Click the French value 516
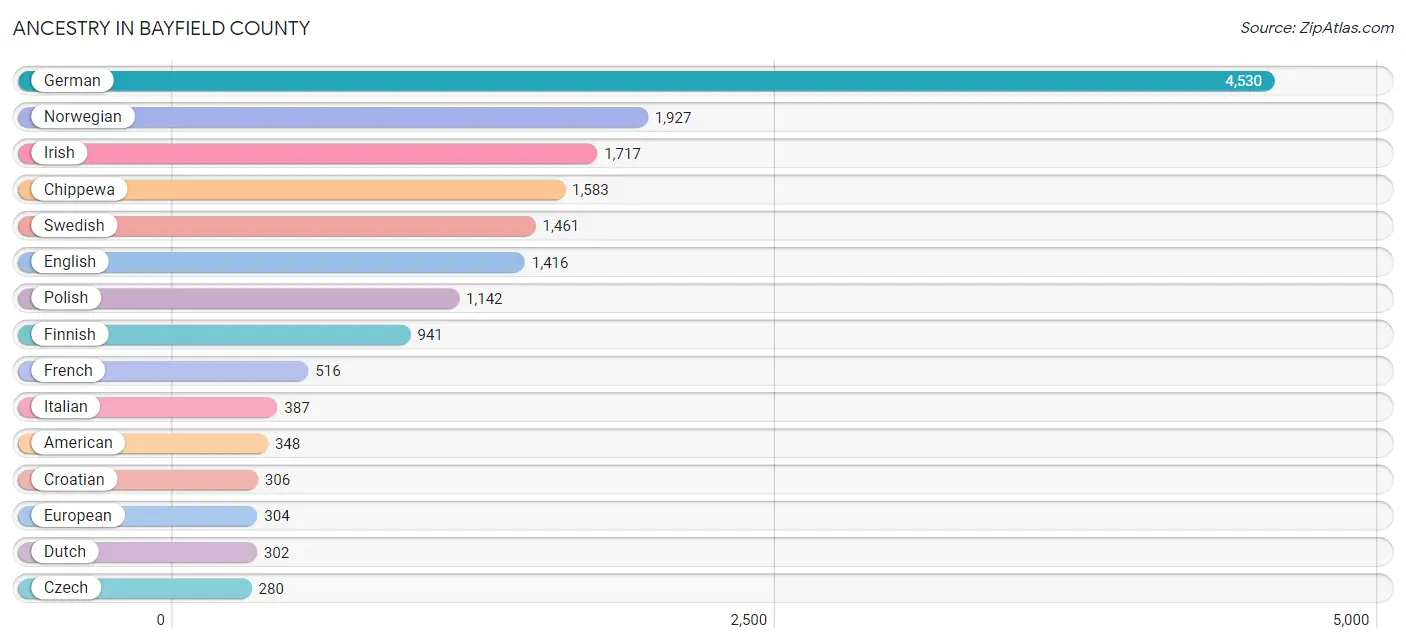 coord(328,371)
